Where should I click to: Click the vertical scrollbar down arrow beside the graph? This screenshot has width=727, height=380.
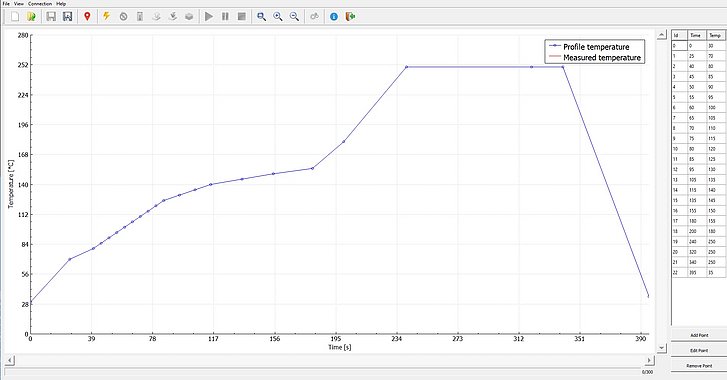[662, 348]
